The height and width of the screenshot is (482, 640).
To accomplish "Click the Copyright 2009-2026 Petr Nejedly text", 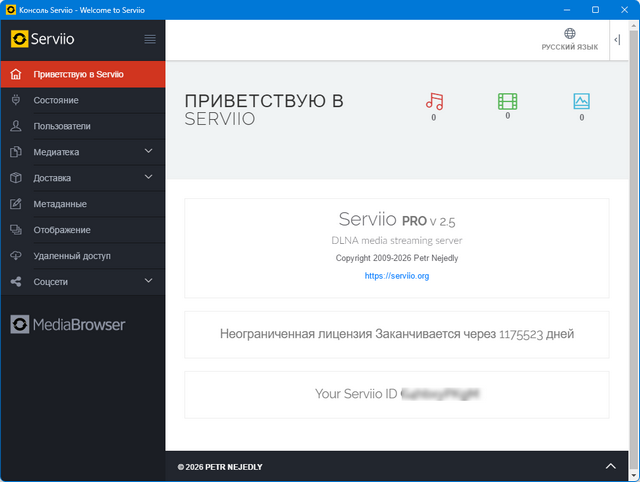I will [x=397, y=258].
